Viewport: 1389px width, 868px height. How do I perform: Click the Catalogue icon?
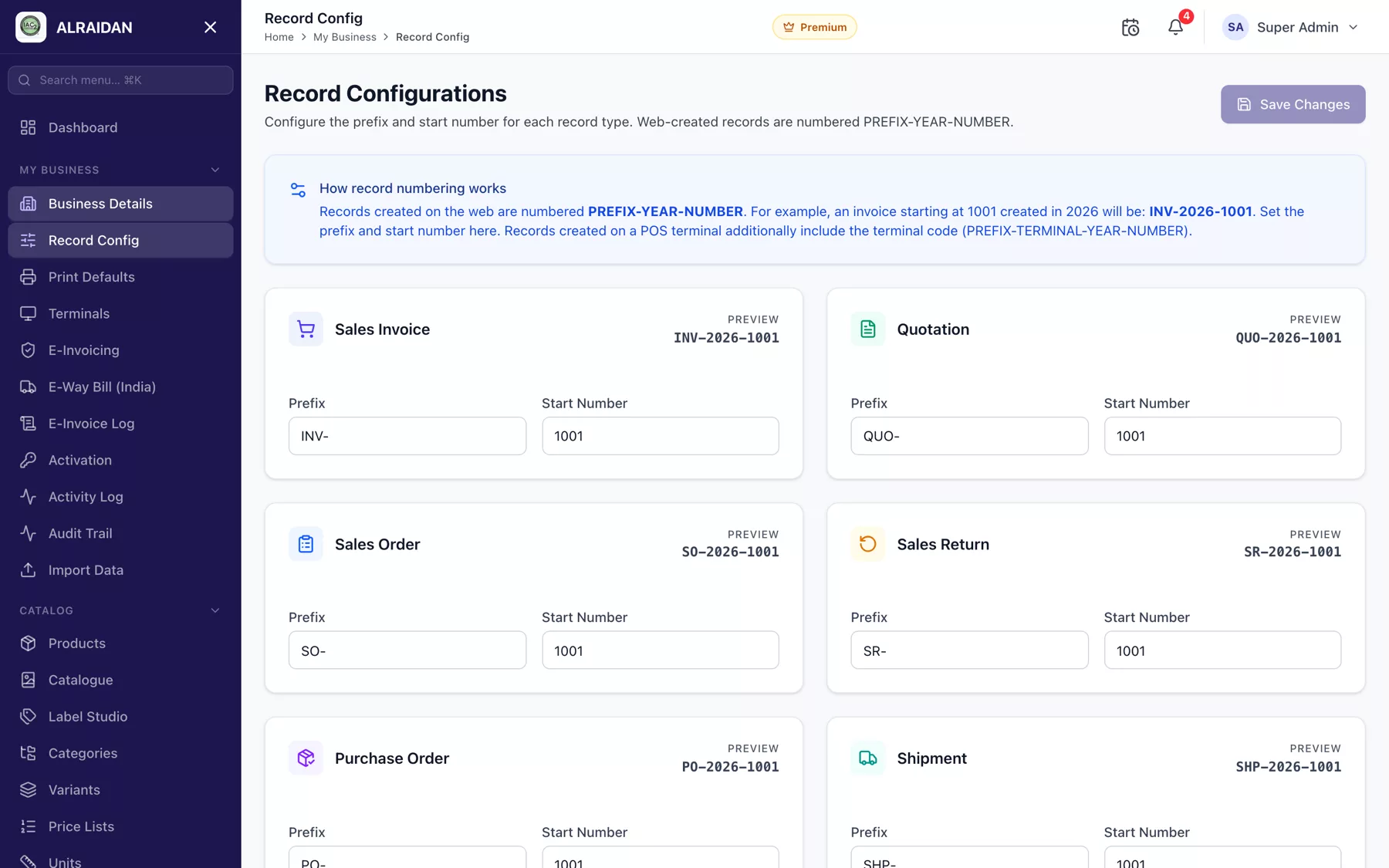coord(29,680)
